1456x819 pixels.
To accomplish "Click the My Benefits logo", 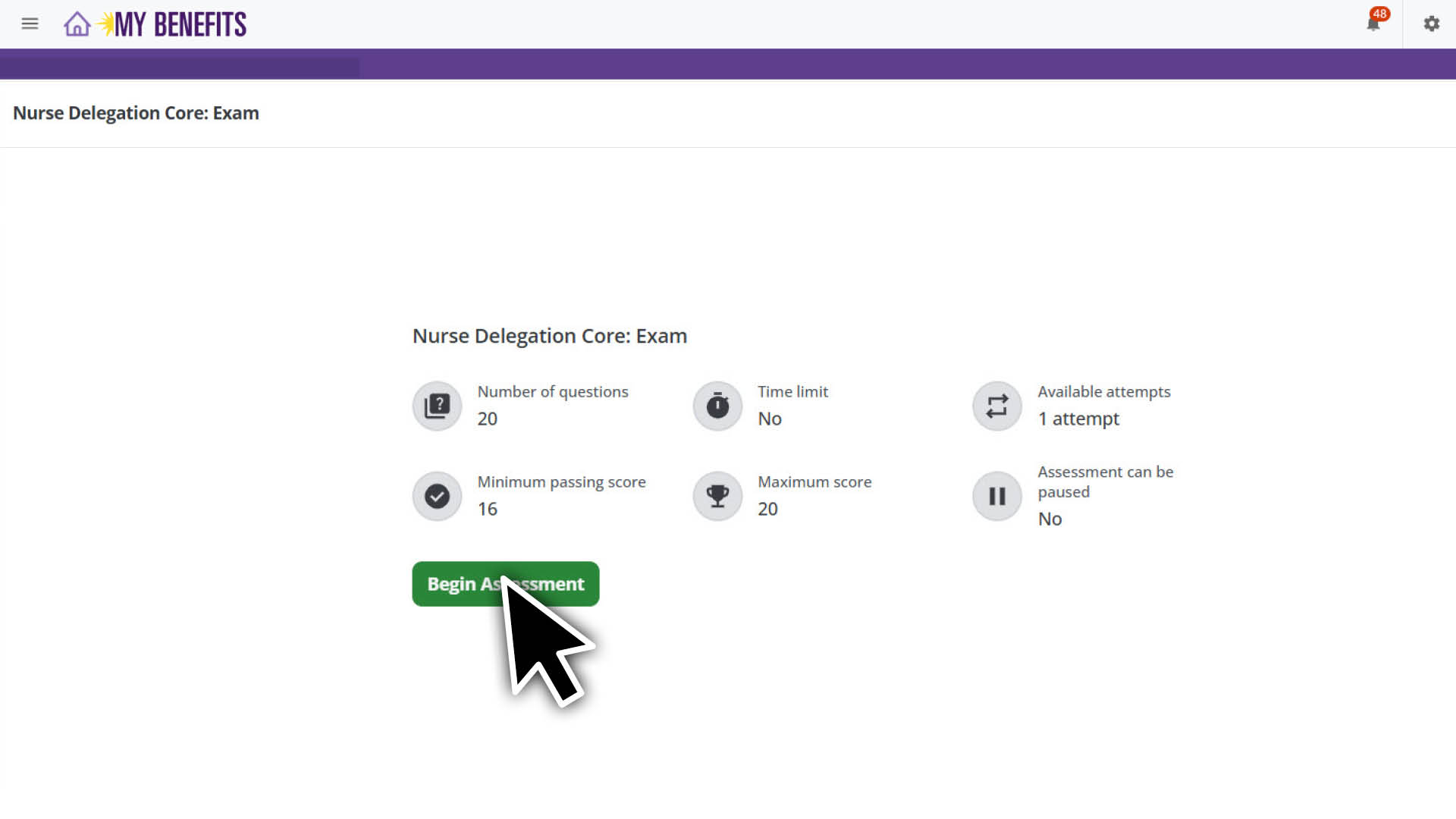I will (x=179, y=24).
